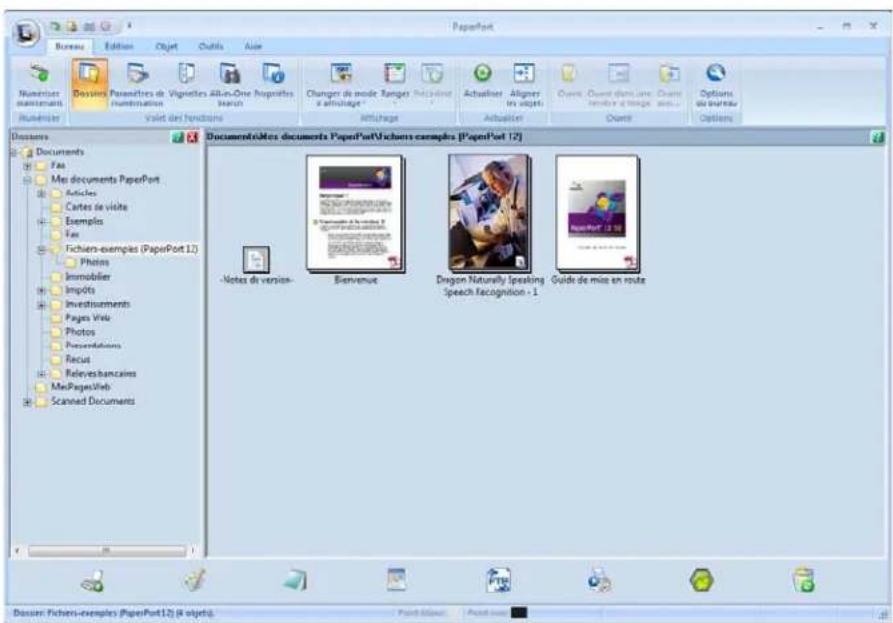Image resolution: width=893 pixels, height=623 pixels.
Task: Open the Propriétés panel icon
Action: [x=273, y=74]
